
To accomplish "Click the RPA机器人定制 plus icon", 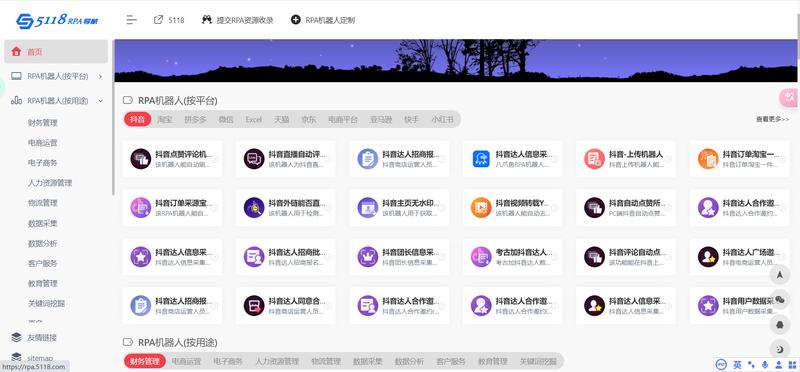I will 295,20.
